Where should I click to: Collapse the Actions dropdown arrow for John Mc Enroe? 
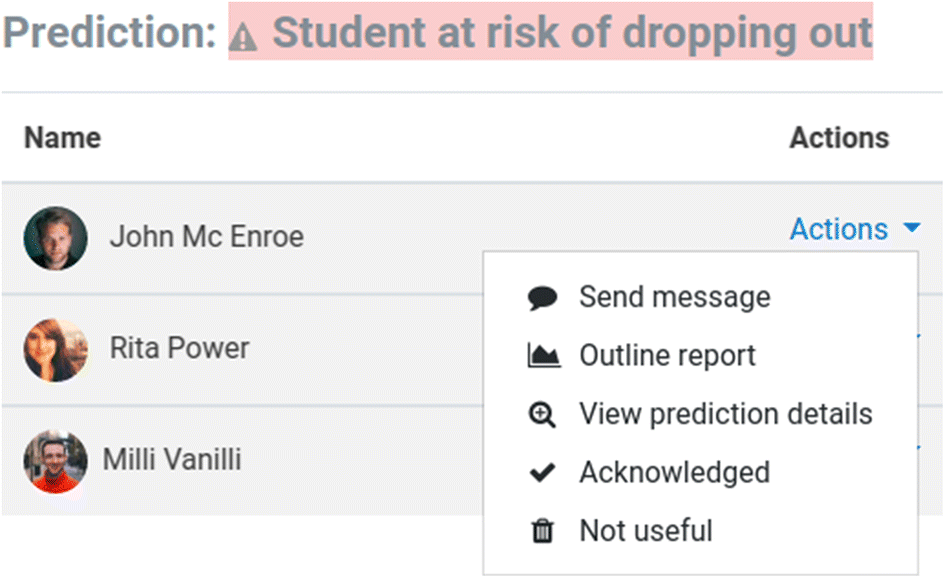tap(912, 228)
